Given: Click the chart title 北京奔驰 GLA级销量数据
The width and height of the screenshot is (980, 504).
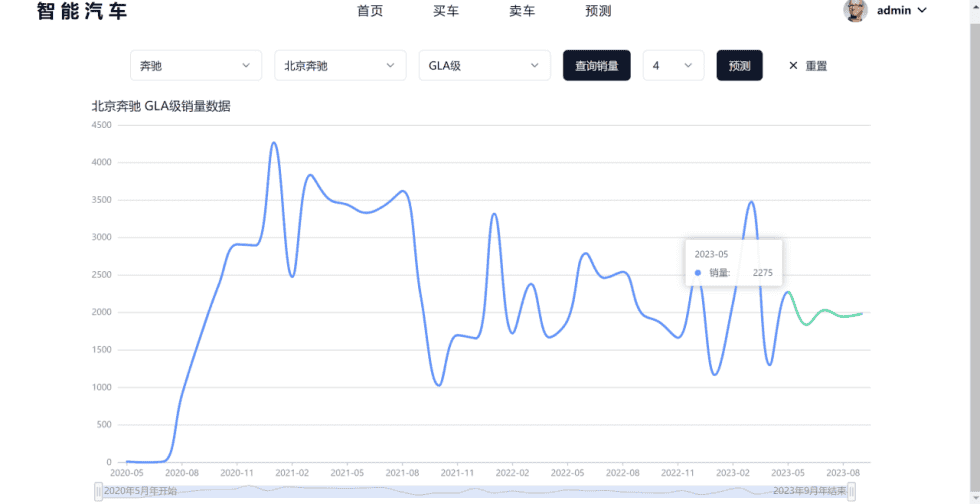Looking at the screenshot, I should click(x=161, y=107).
